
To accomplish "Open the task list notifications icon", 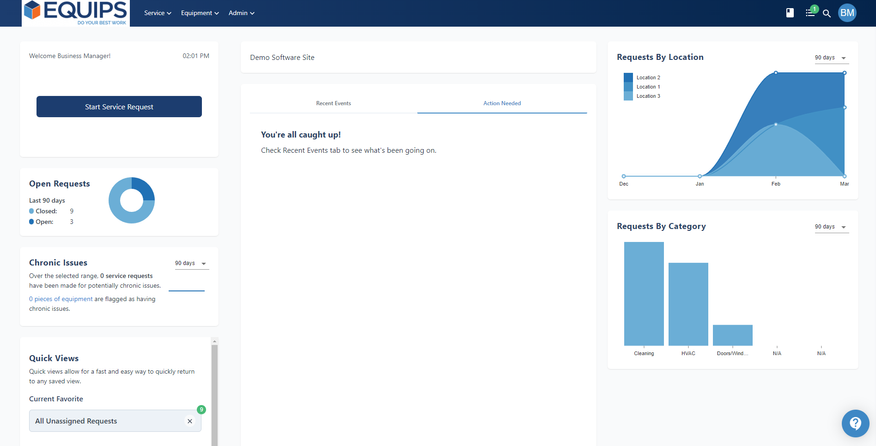I will (810, 13).
